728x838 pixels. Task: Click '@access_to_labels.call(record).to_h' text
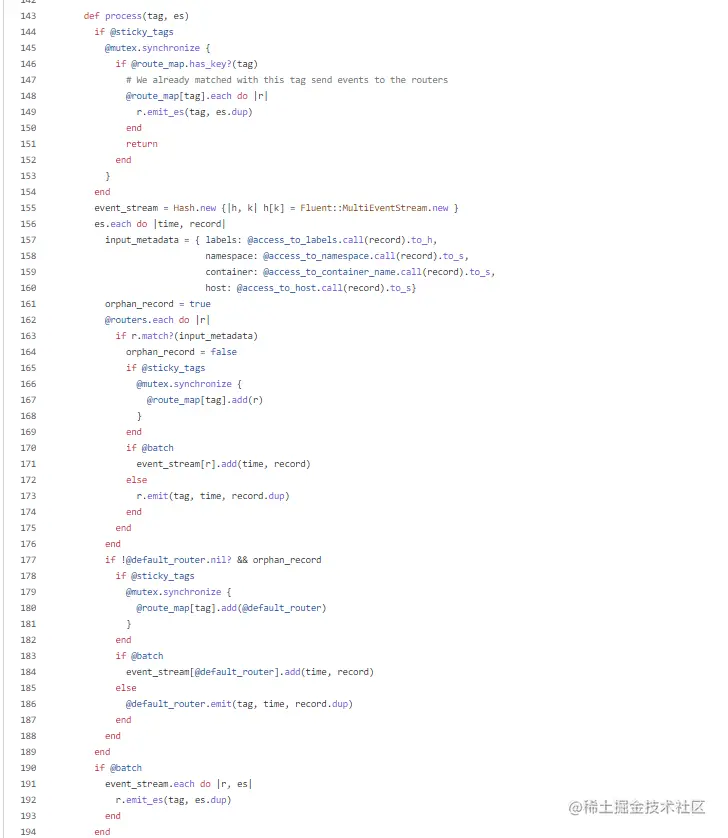[x=342, y=240]
